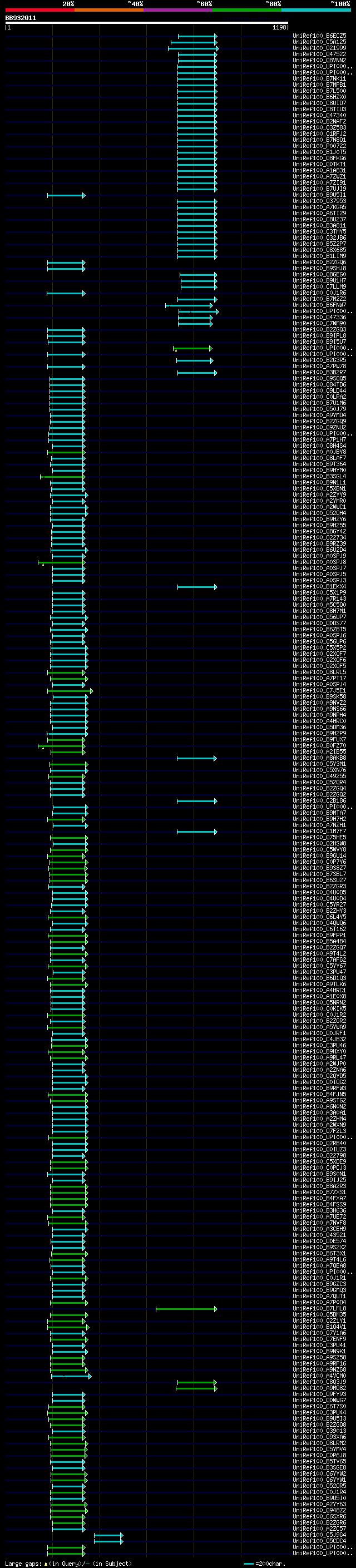Select hit label UniRef100_C6SXR6

pos(319,1516)
